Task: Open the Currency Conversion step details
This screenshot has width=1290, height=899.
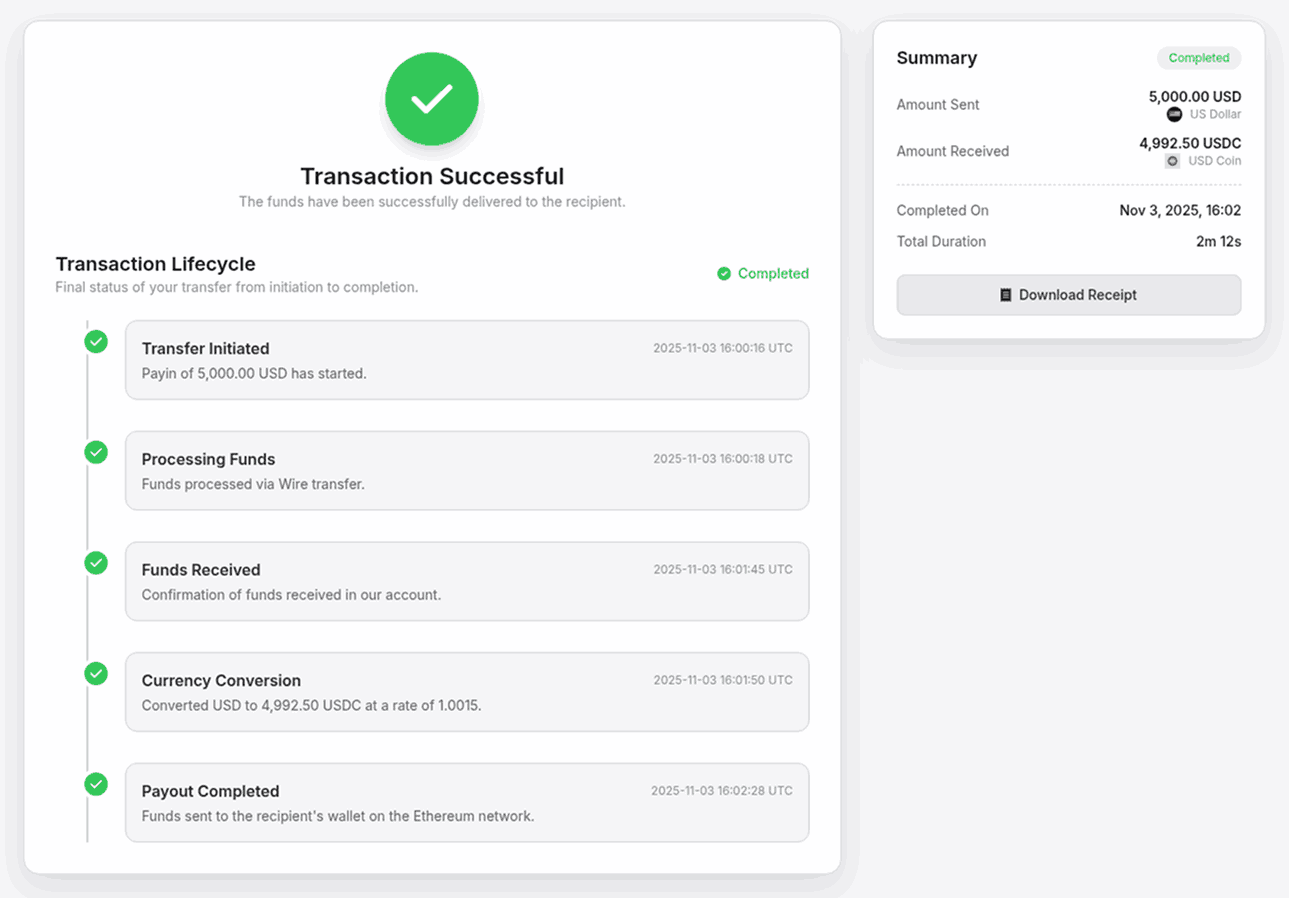Action: [x=467, y=691]
